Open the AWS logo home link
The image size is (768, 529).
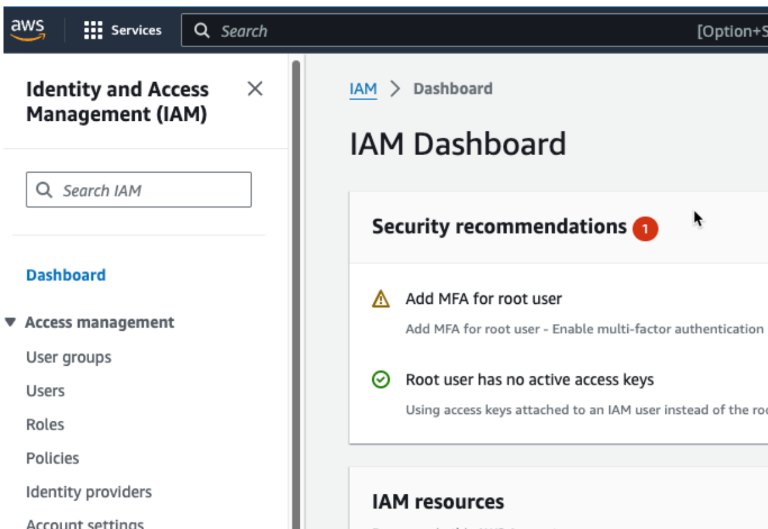tap(27, 30)
